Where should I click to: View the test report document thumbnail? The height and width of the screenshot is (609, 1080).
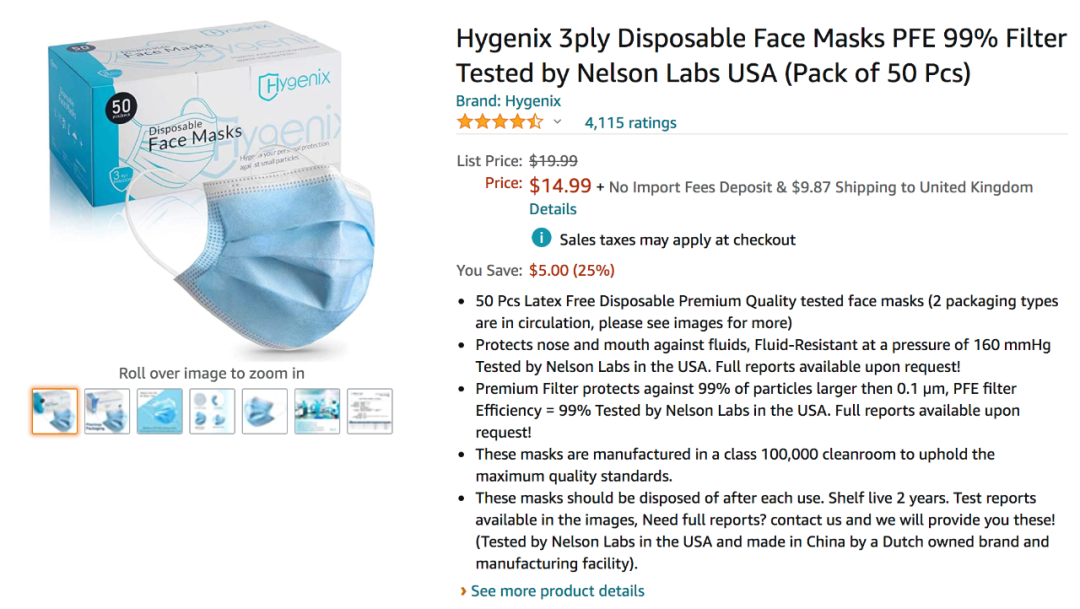[x=369, y=411]
